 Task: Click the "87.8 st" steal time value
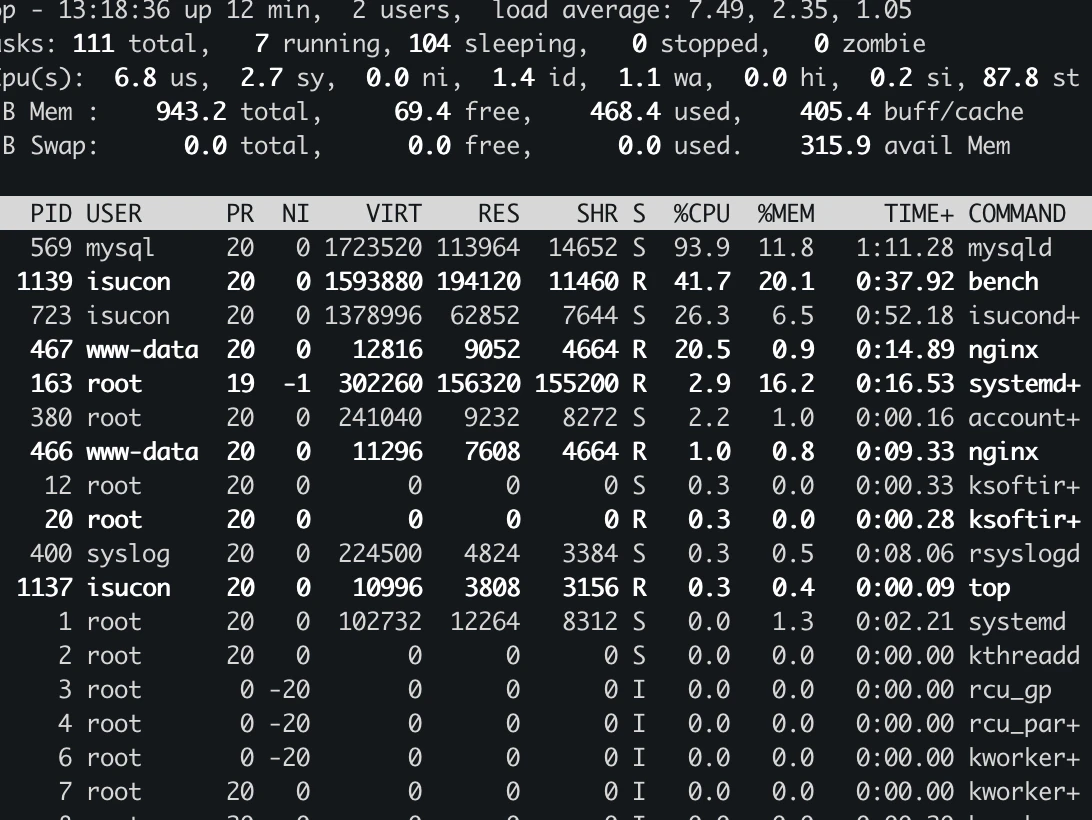(x=1031, y=77)
